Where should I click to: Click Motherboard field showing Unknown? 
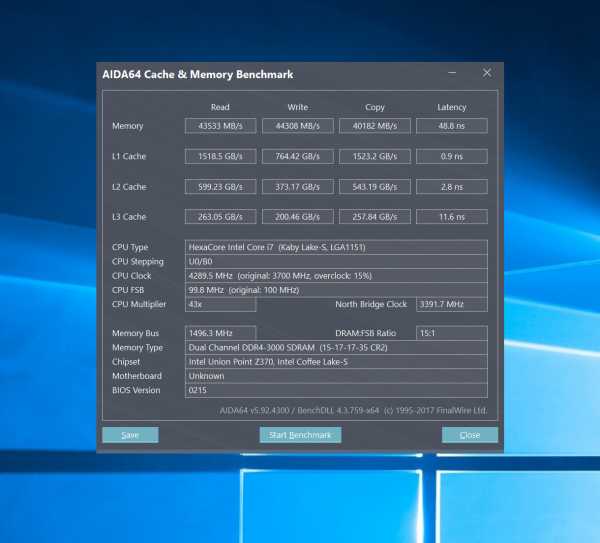[x=336, y=376]
